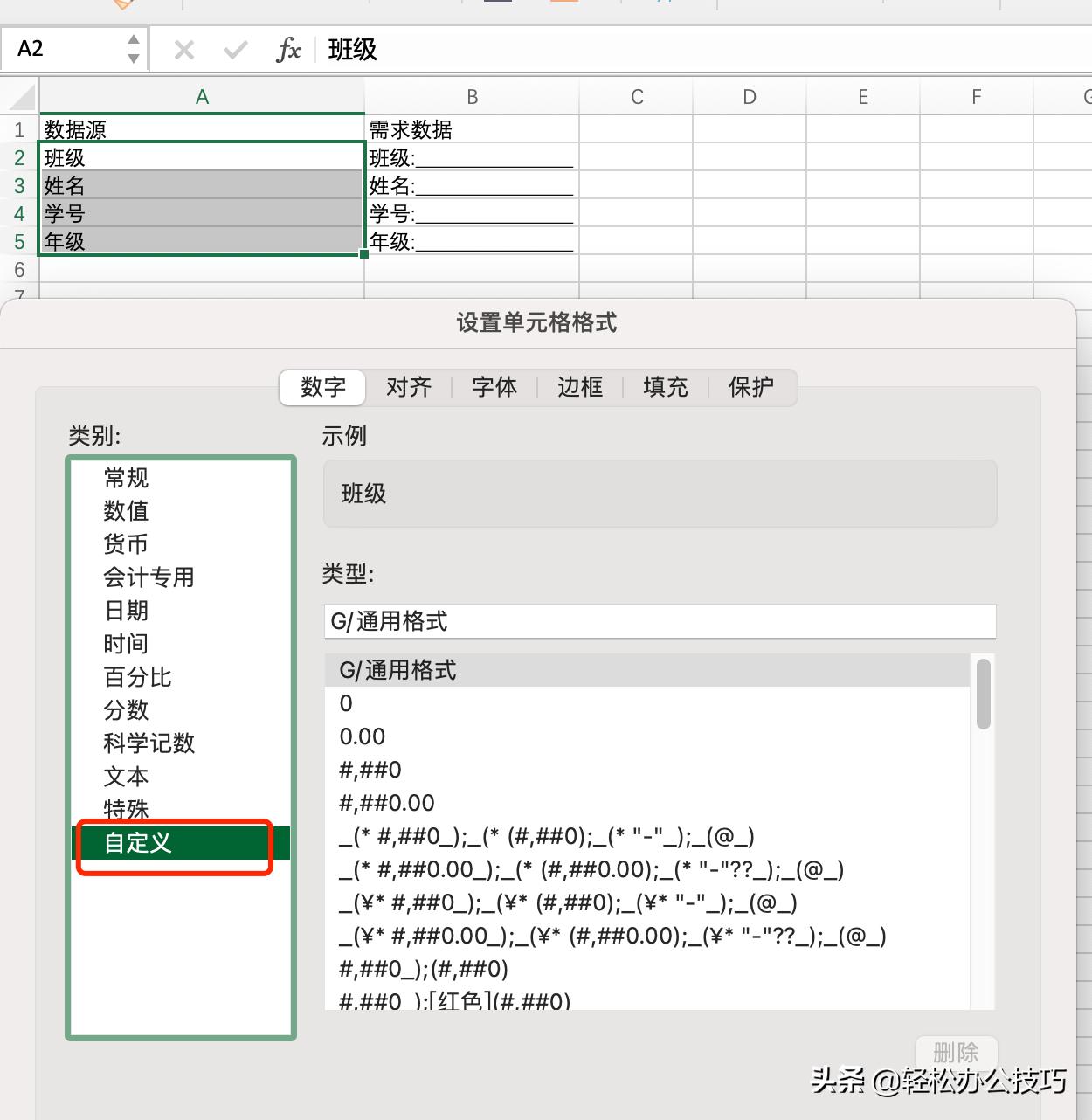Open the 填充 fill tab
This screenshot has height=1120, width=1092.
[x=664, y=387]
